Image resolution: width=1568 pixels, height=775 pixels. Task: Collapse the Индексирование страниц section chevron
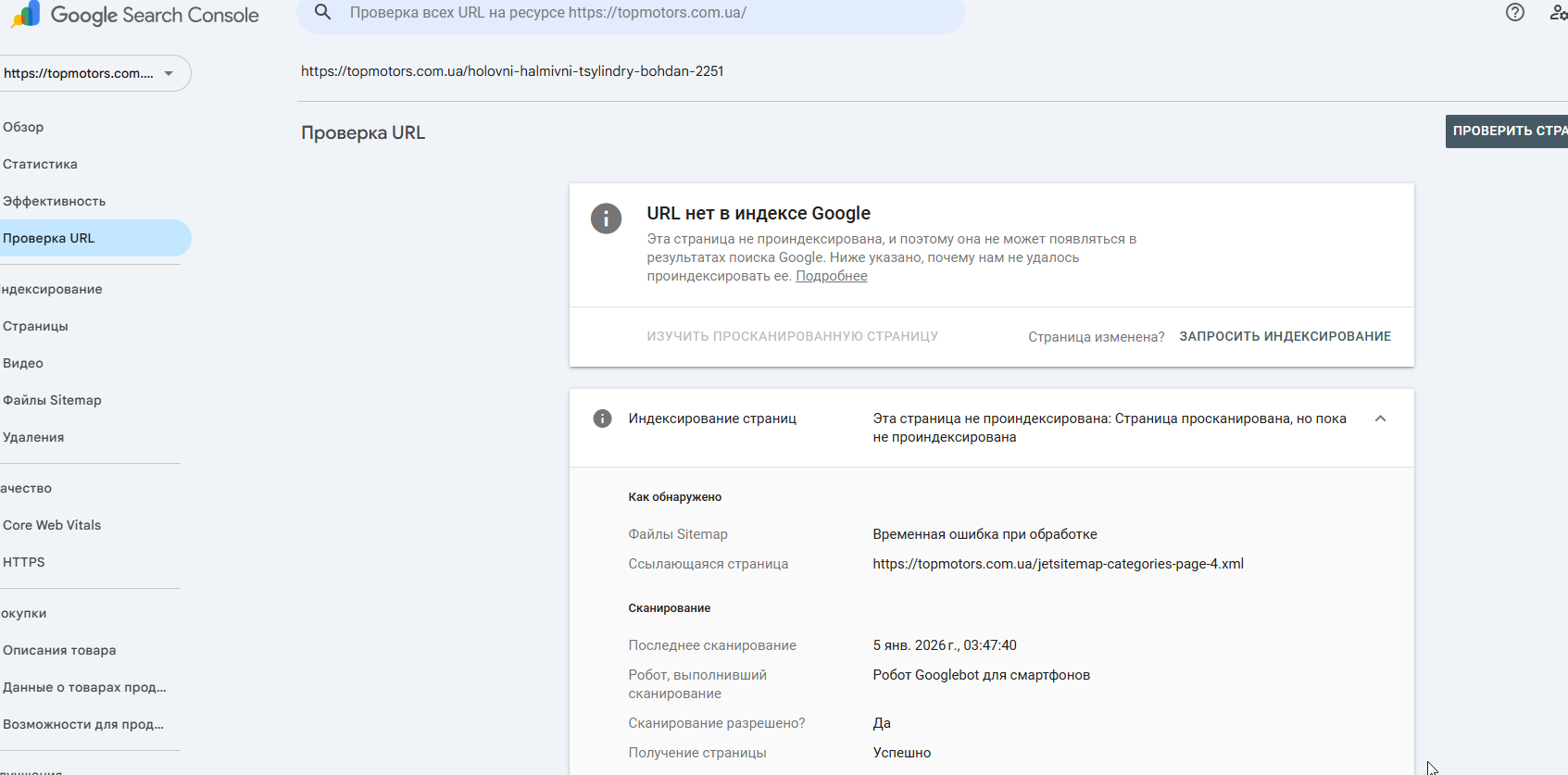[x=1380, y=419]
